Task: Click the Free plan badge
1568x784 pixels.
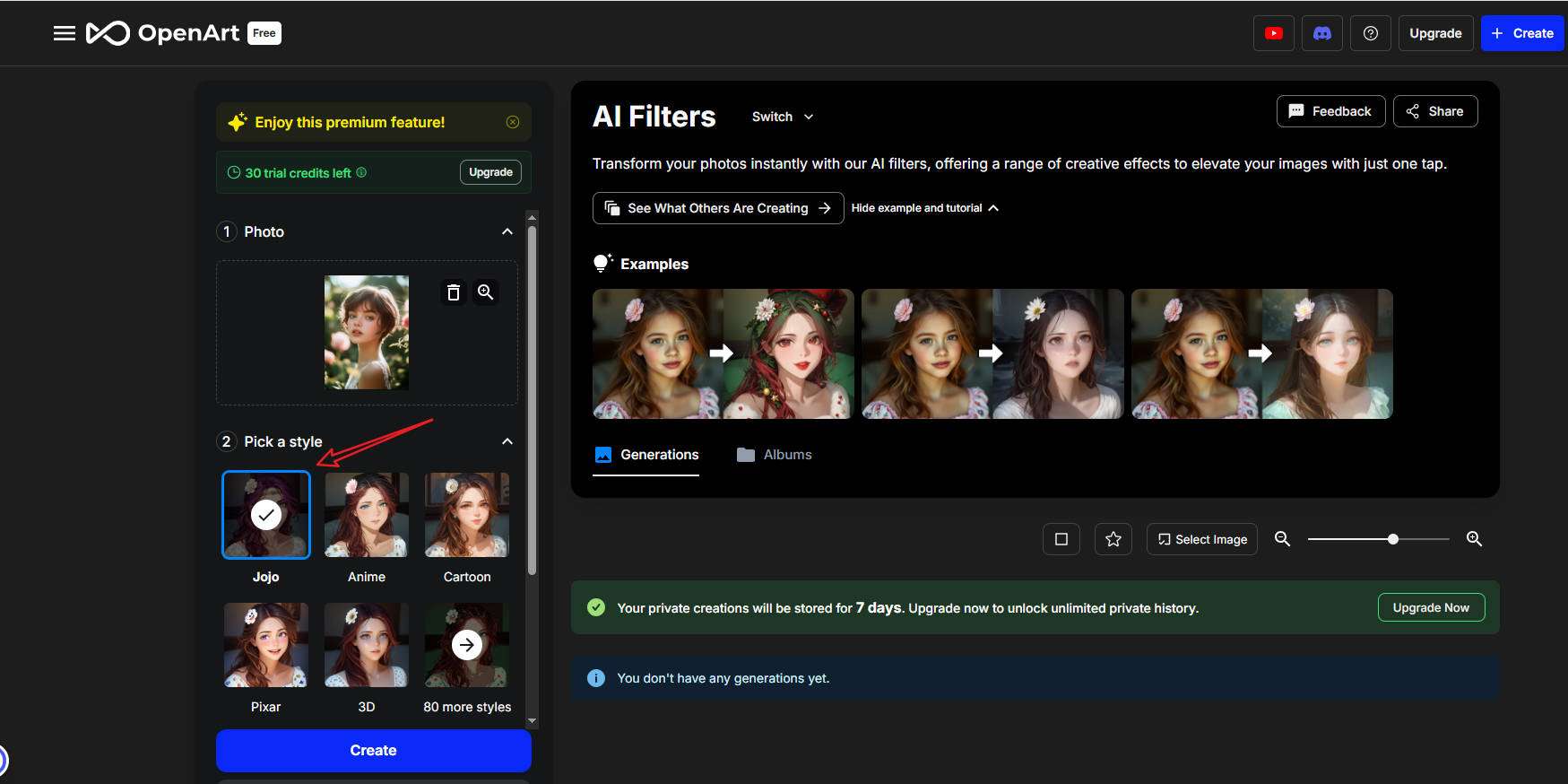Action: (264, 33)
